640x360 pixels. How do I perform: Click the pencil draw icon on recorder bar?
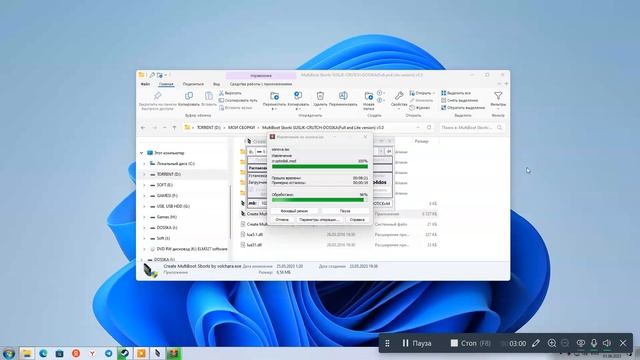(536, 343)
